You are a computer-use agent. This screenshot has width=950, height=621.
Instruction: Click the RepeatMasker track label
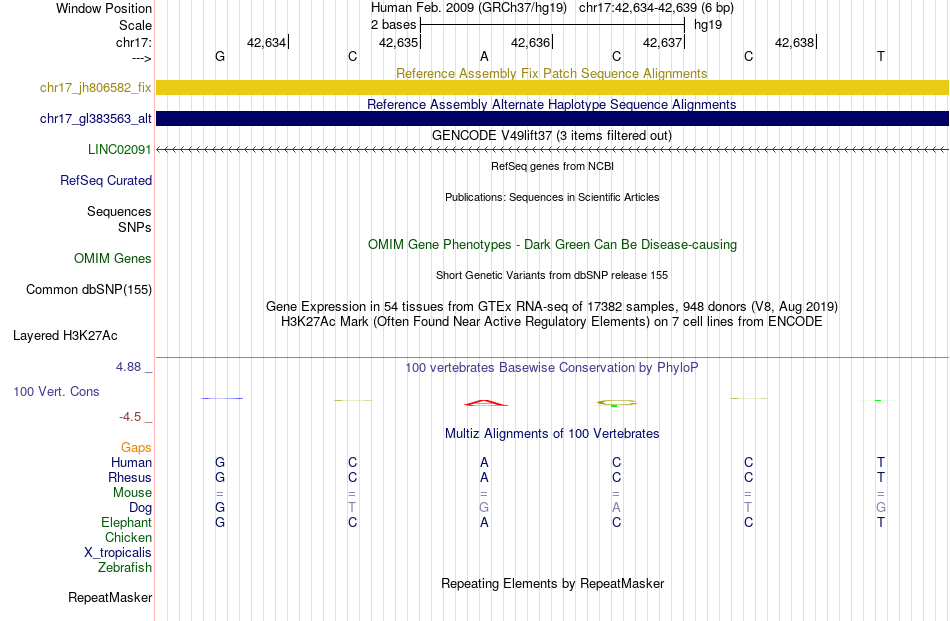[x=110, y=597]
